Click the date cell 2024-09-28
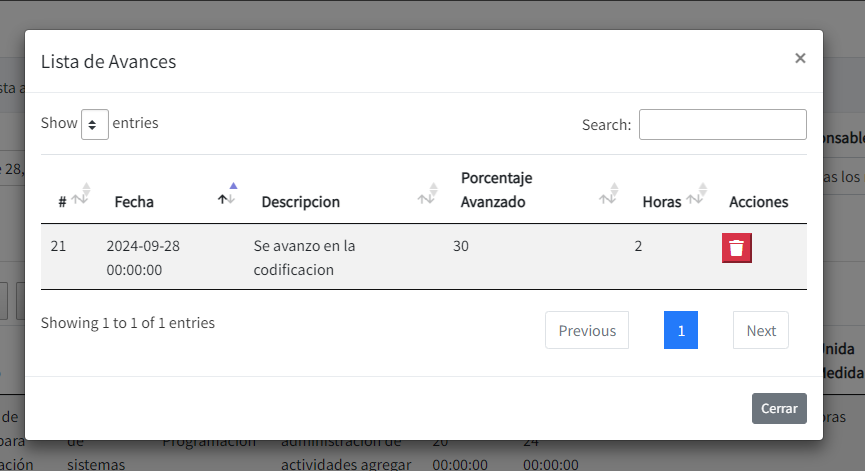 coord(143,246)
